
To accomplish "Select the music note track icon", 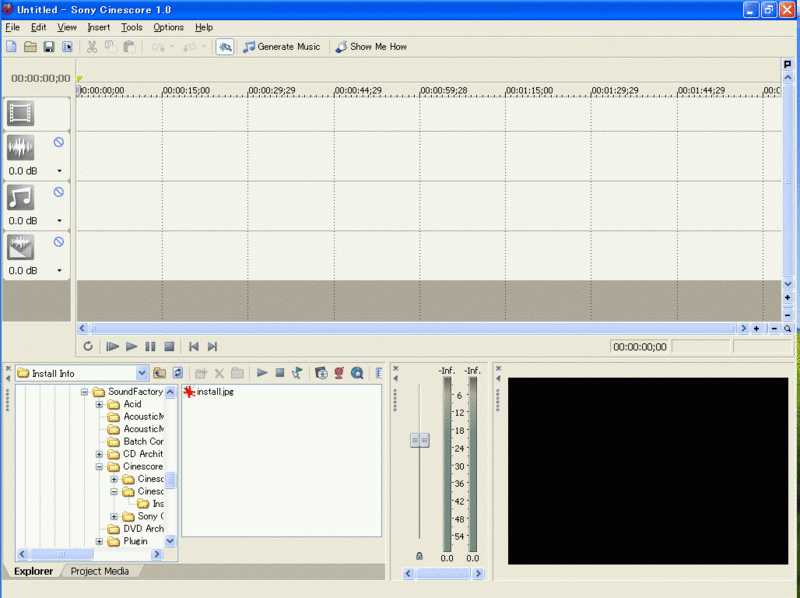I will pos(20,197).
